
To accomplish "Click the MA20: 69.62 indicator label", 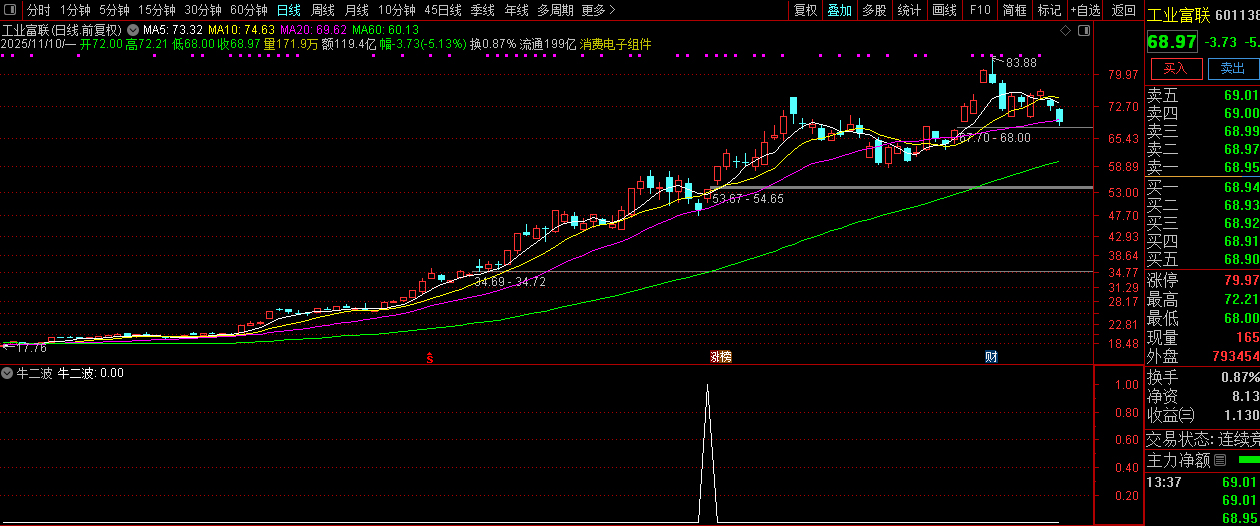I will point(314,30).
